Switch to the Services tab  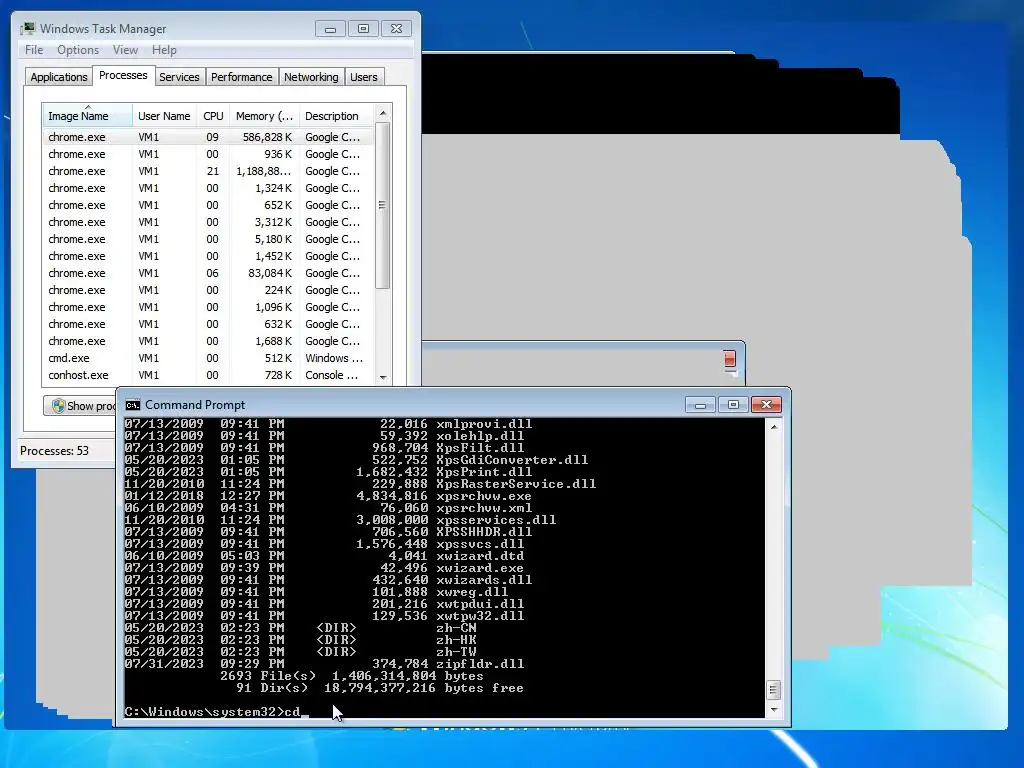point(179,77)
